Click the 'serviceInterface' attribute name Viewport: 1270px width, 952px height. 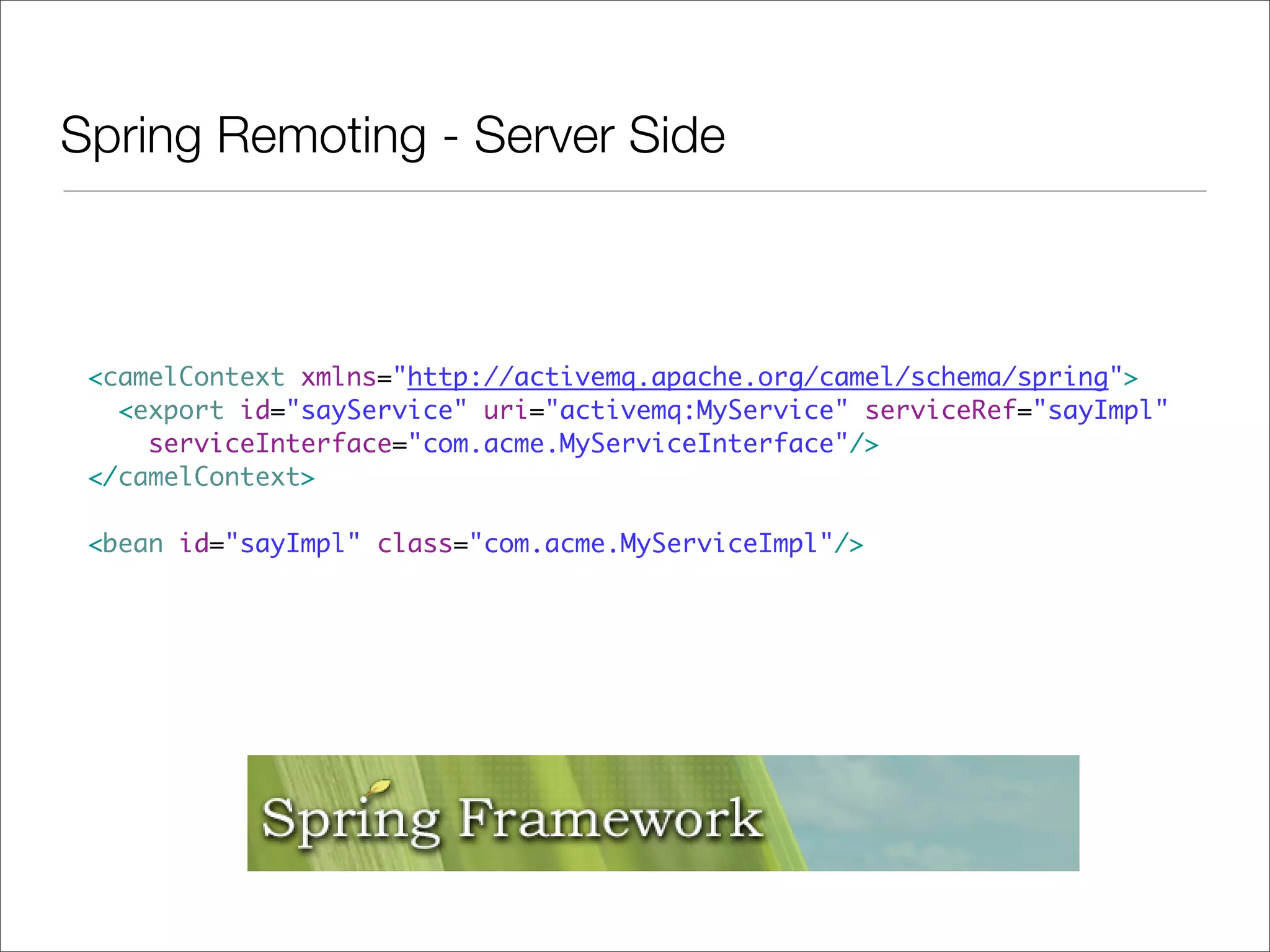270,444
